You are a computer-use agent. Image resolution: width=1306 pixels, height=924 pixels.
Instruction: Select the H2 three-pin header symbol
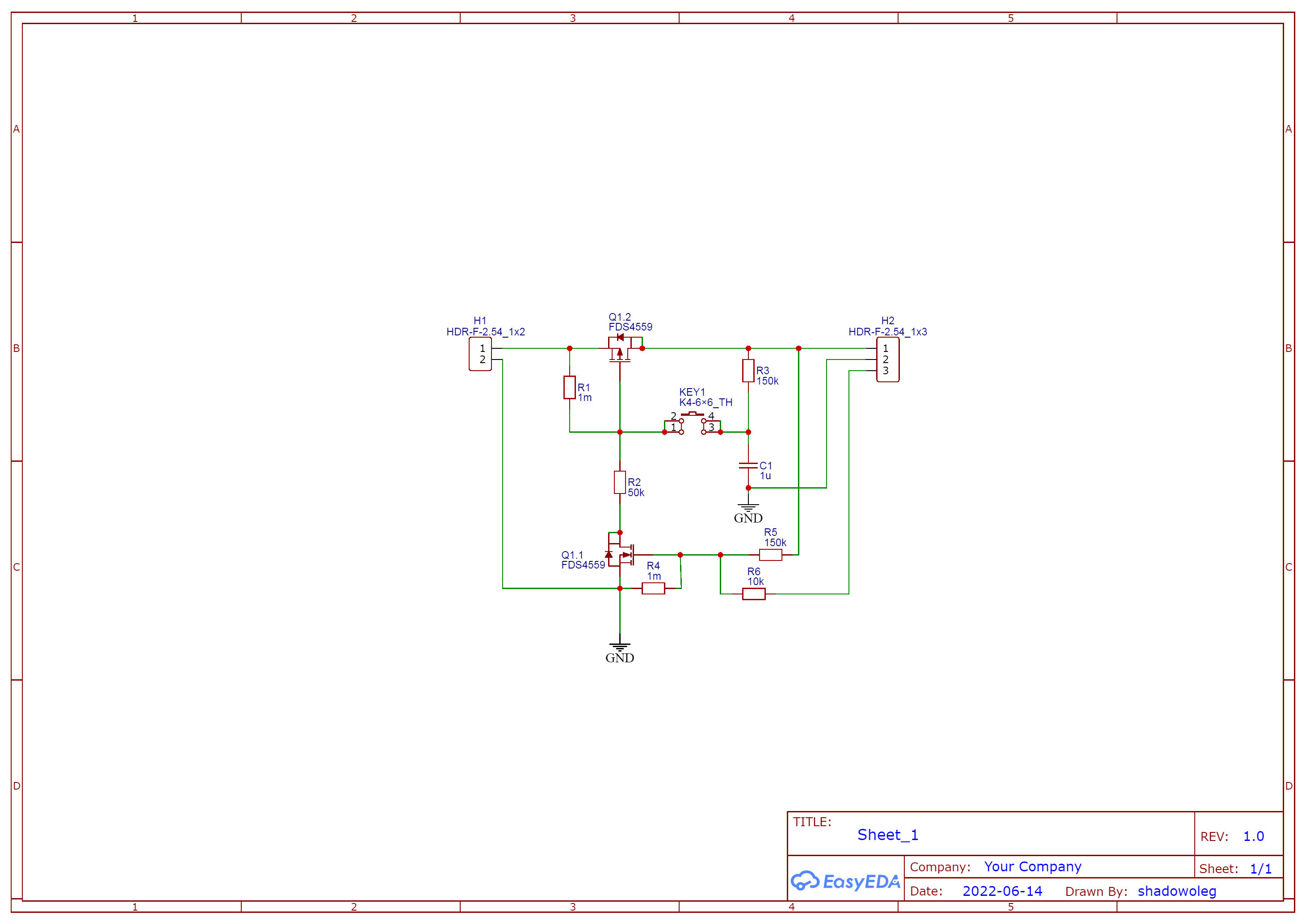click(x=887, y=360)
